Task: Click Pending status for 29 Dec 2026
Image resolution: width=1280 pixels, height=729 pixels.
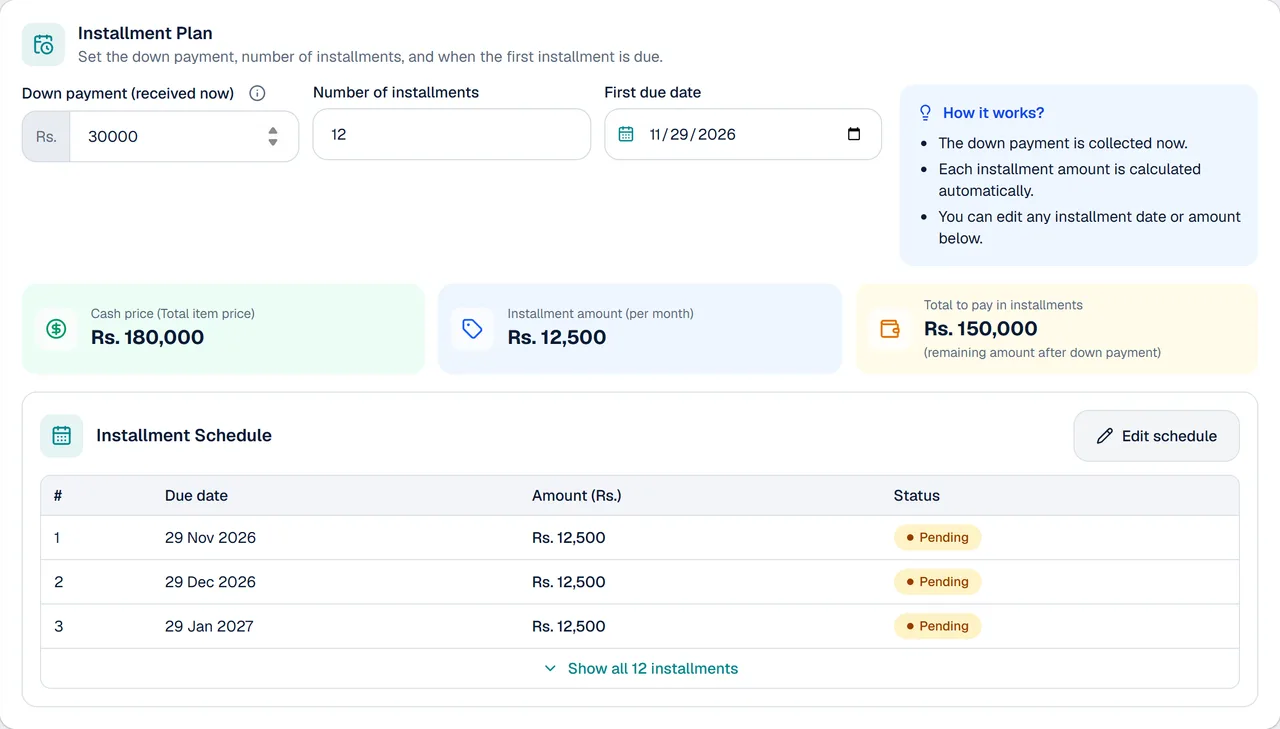Action: [x=937, y=582]
